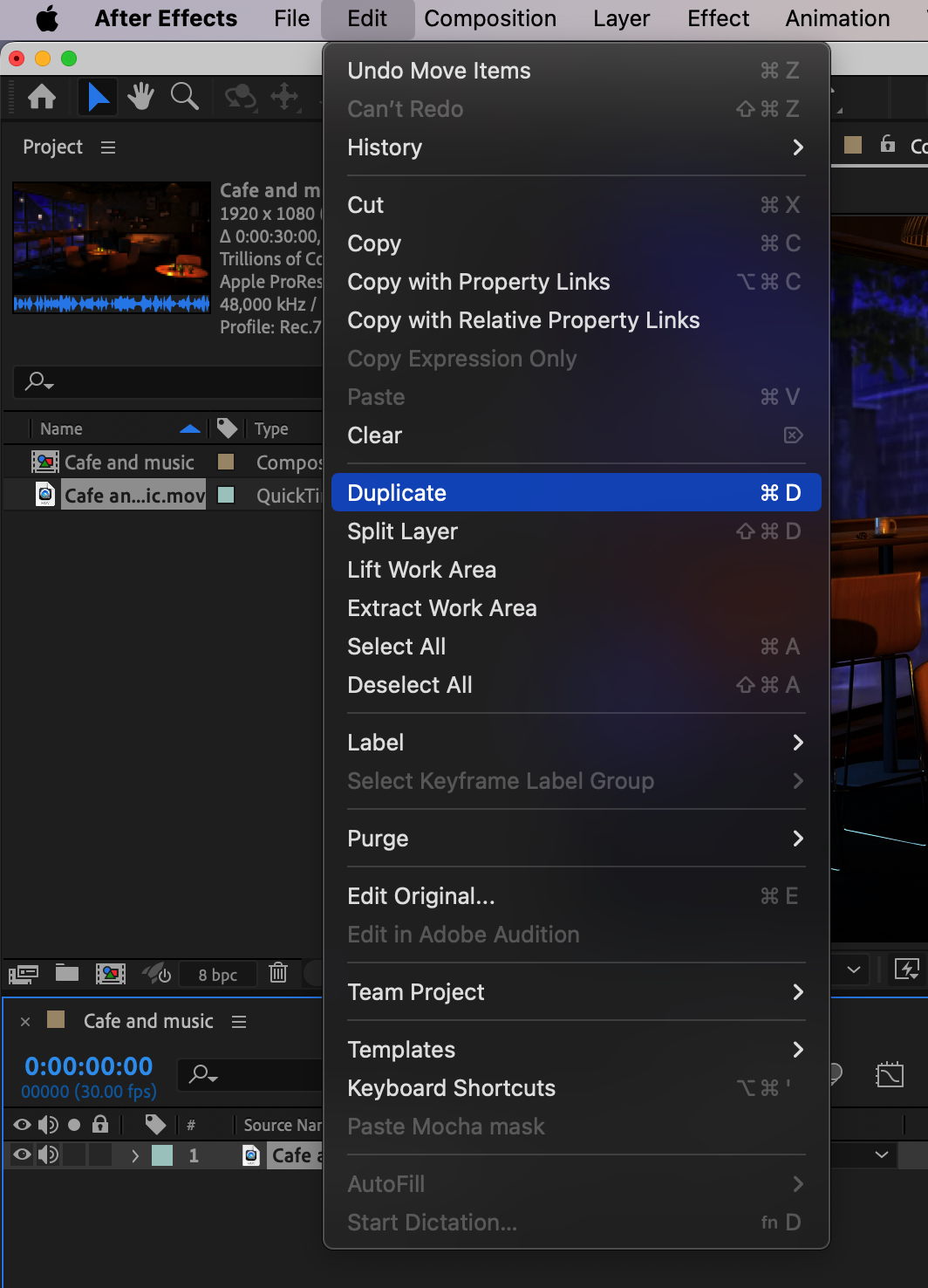Viewport: 928px width, 1288px height.
Task: Click the Project panel search field
Action: [x=174, y=381]
